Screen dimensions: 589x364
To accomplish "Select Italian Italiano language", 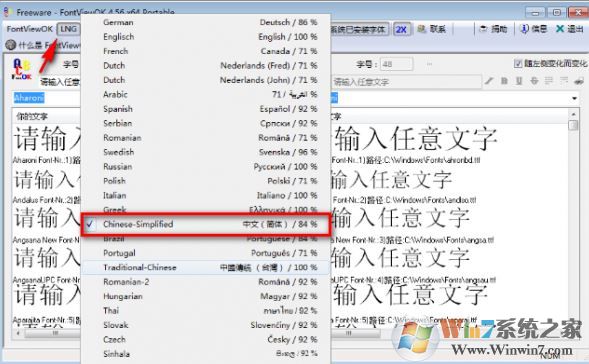I will pyautogui.click(x=206, y=195).
